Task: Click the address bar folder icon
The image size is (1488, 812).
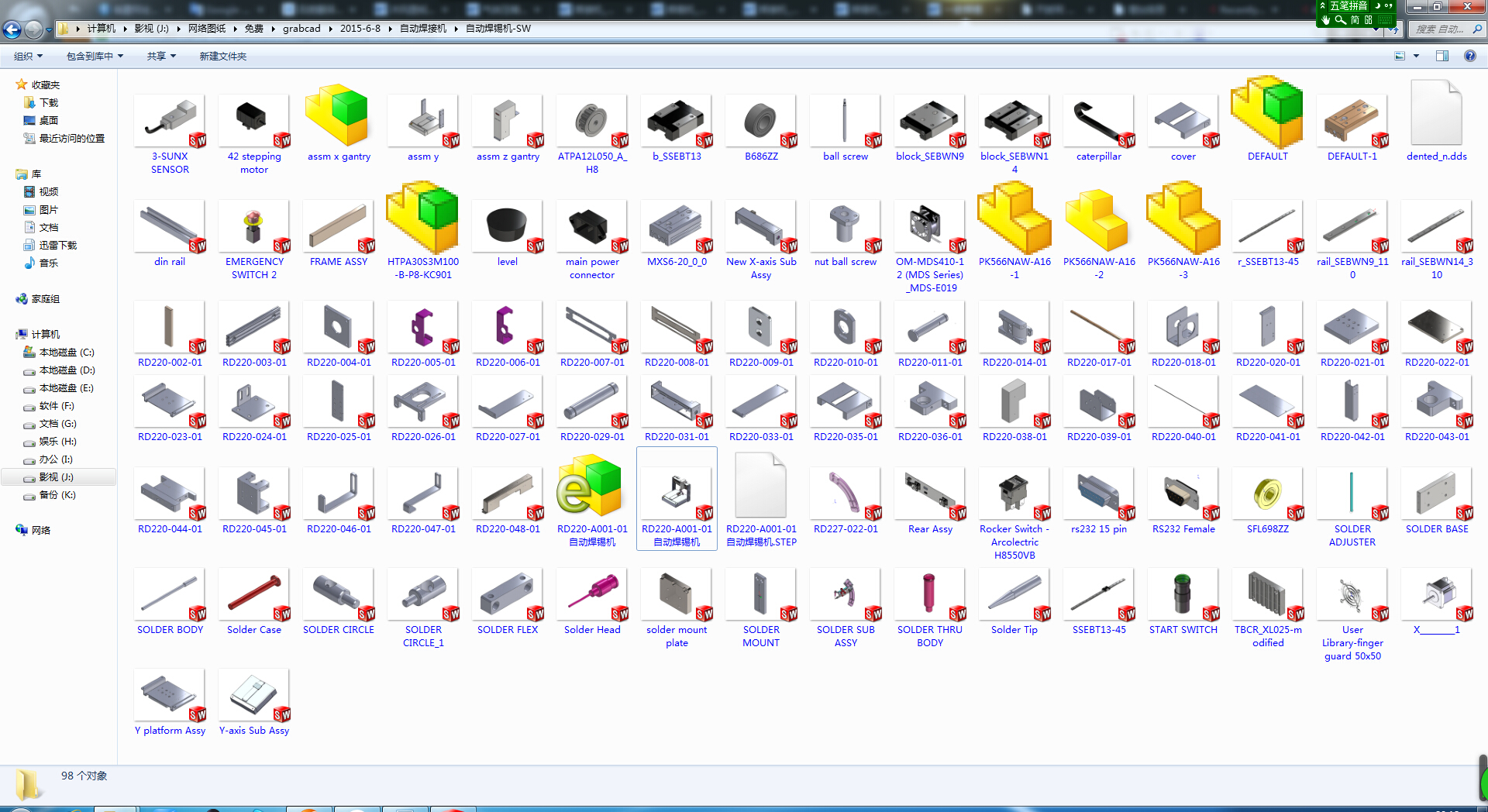Action: [64, 29]
